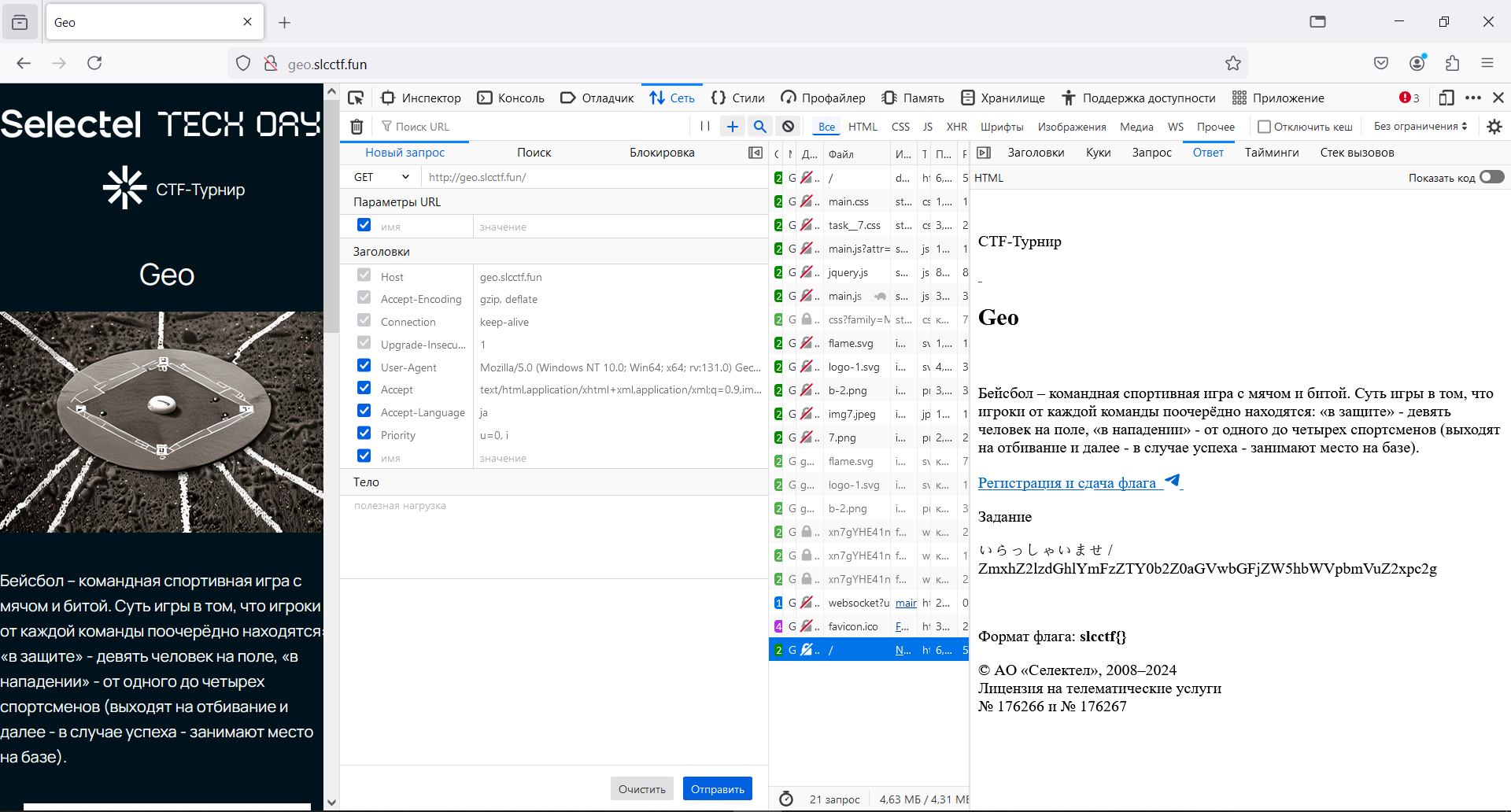Select the jquery.js request row
Screen dimensions: 1511x812
pyautogui.click(x=869, y=272)
